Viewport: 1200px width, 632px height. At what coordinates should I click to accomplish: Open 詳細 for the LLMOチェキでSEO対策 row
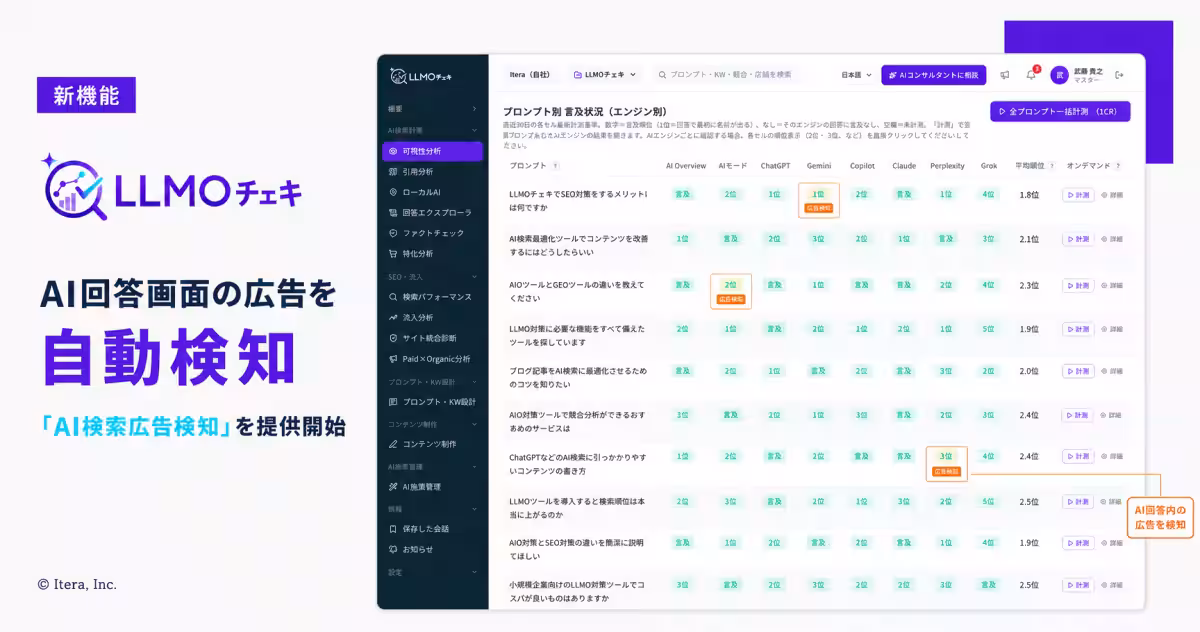click(x=1112, y=195)
